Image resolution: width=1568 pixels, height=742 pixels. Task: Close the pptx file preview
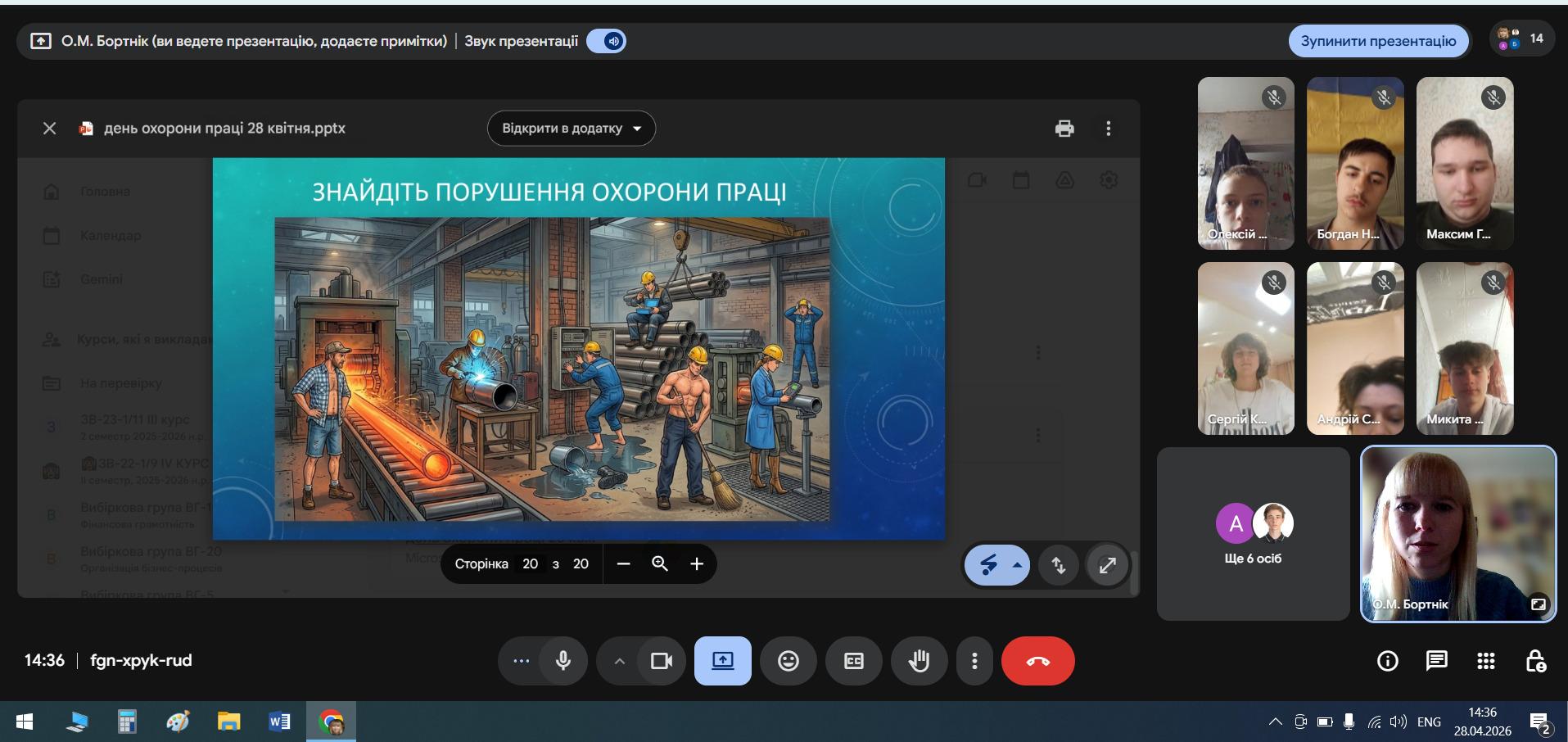click(x=50, y=129)
